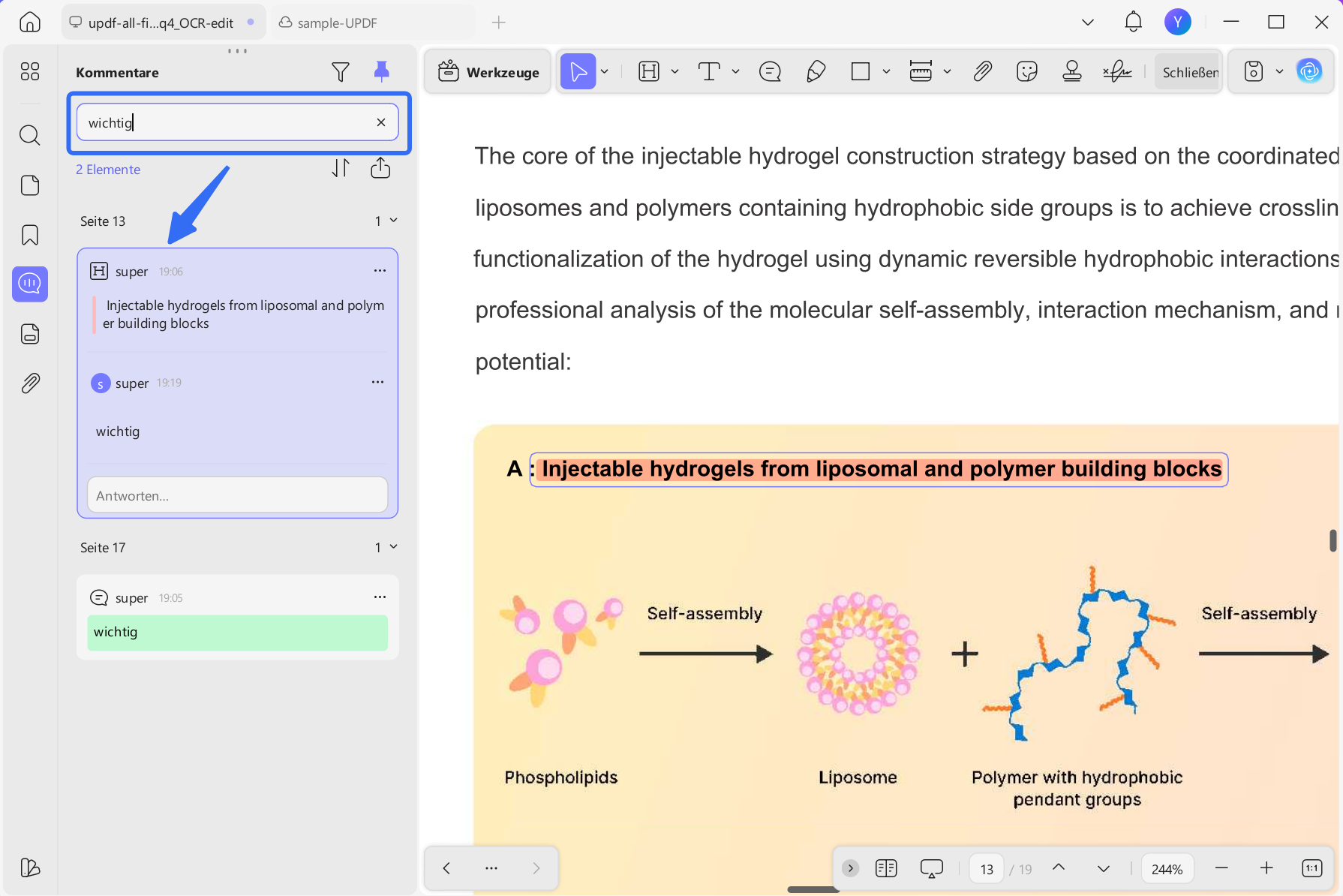Expand the shape tool dropdown arrow

pyautogui.click(x=886, y=72)
